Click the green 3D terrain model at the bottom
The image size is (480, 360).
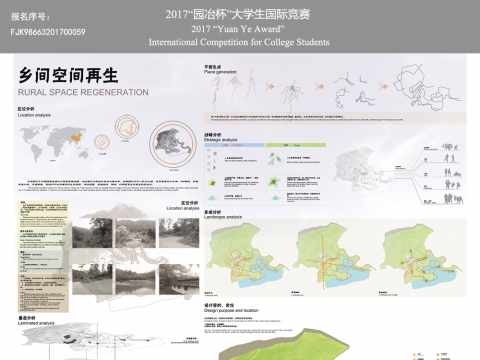(284, 344)
